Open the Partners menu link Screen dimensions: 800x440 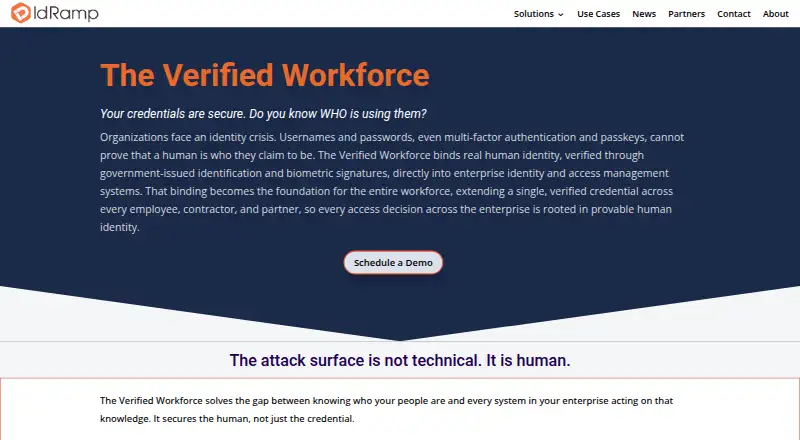[x=686, y=14]
